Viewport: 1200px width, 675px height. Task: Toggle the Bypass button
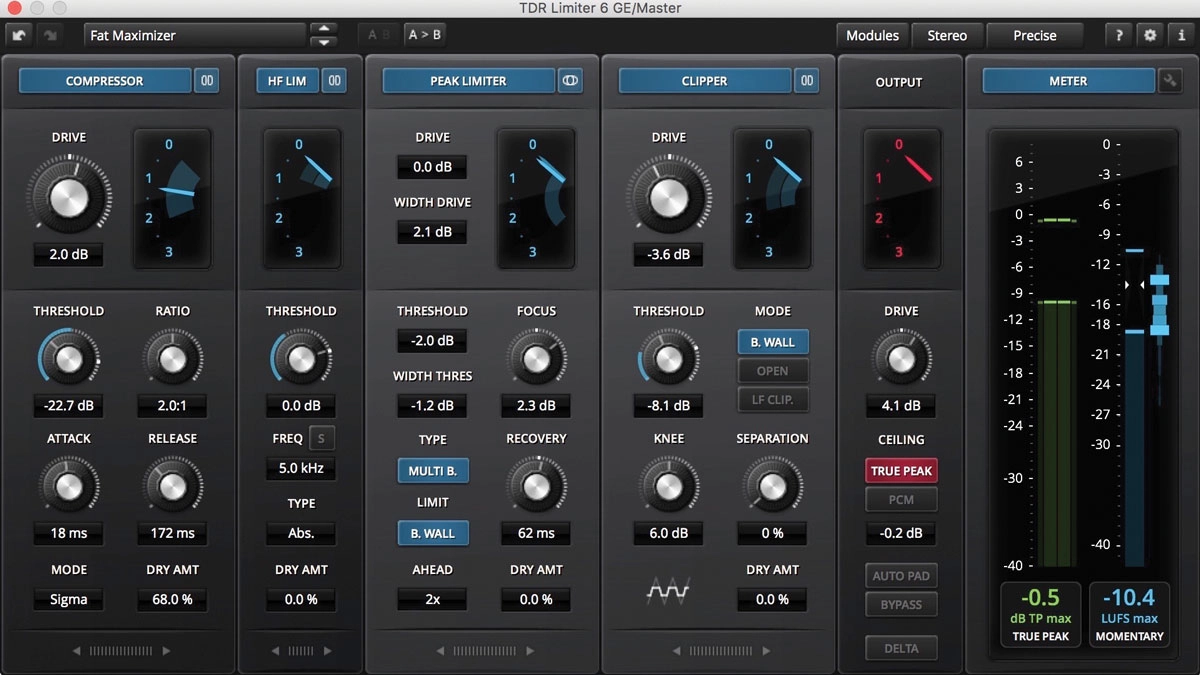click(x=902, y=604)
